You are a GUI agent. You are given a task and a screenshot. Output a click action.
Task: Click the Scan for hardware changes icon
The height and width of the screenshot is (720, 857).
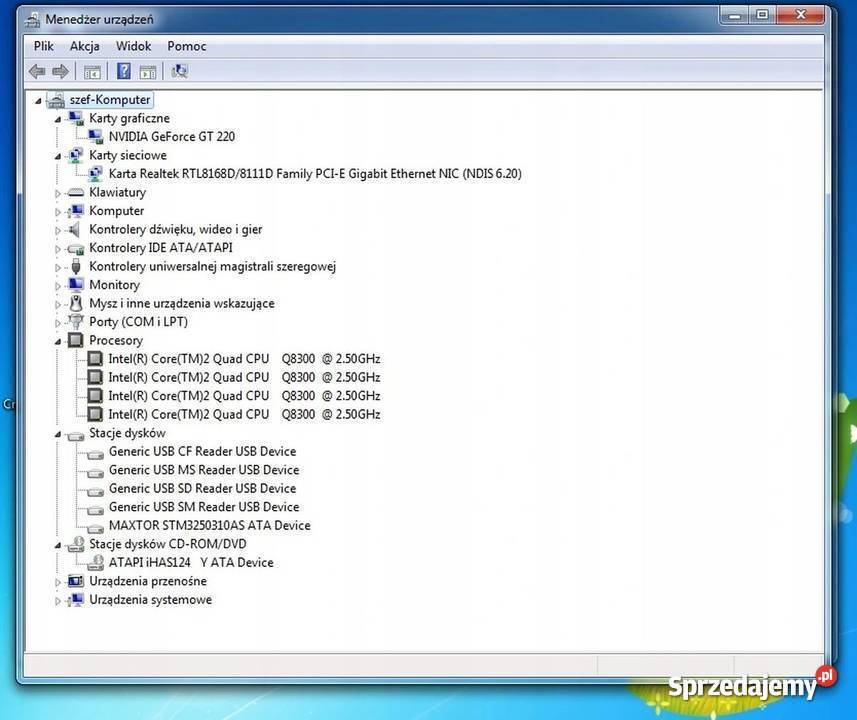[180, 71]
